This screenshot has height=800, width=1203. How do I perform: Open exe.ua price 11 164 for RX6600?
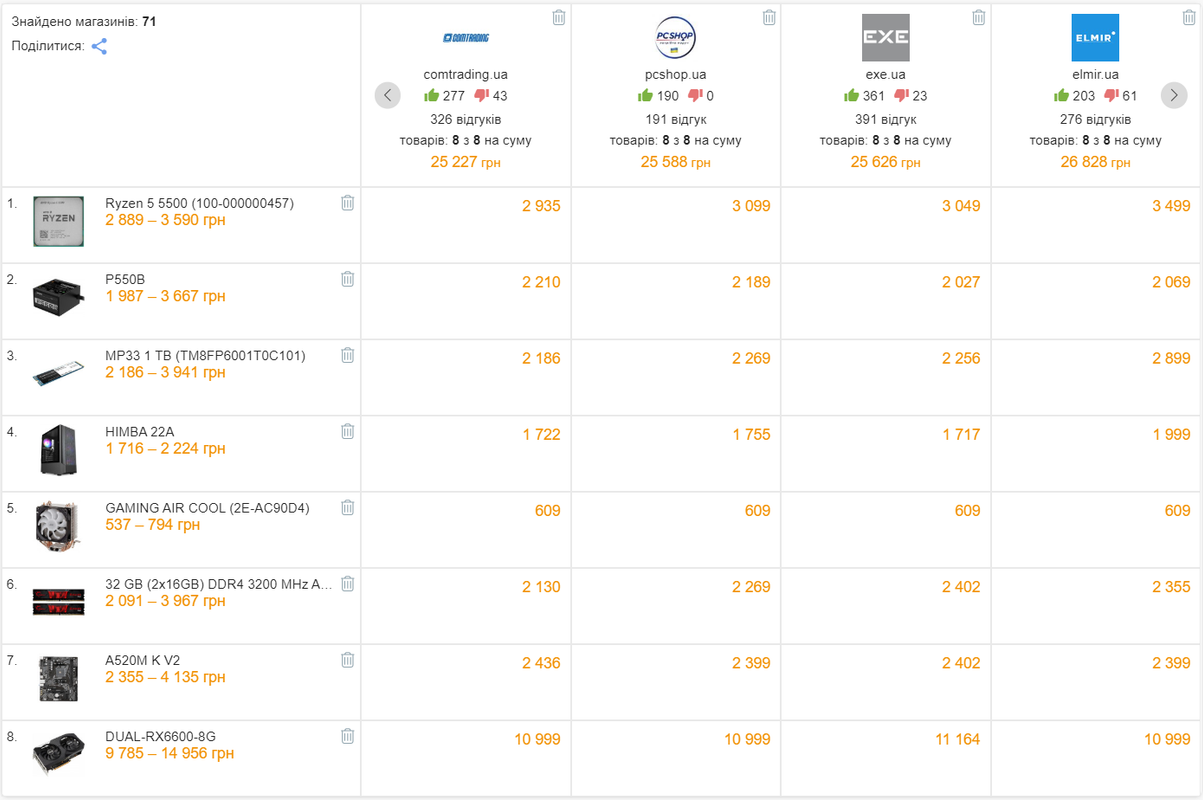coord(956,739)
